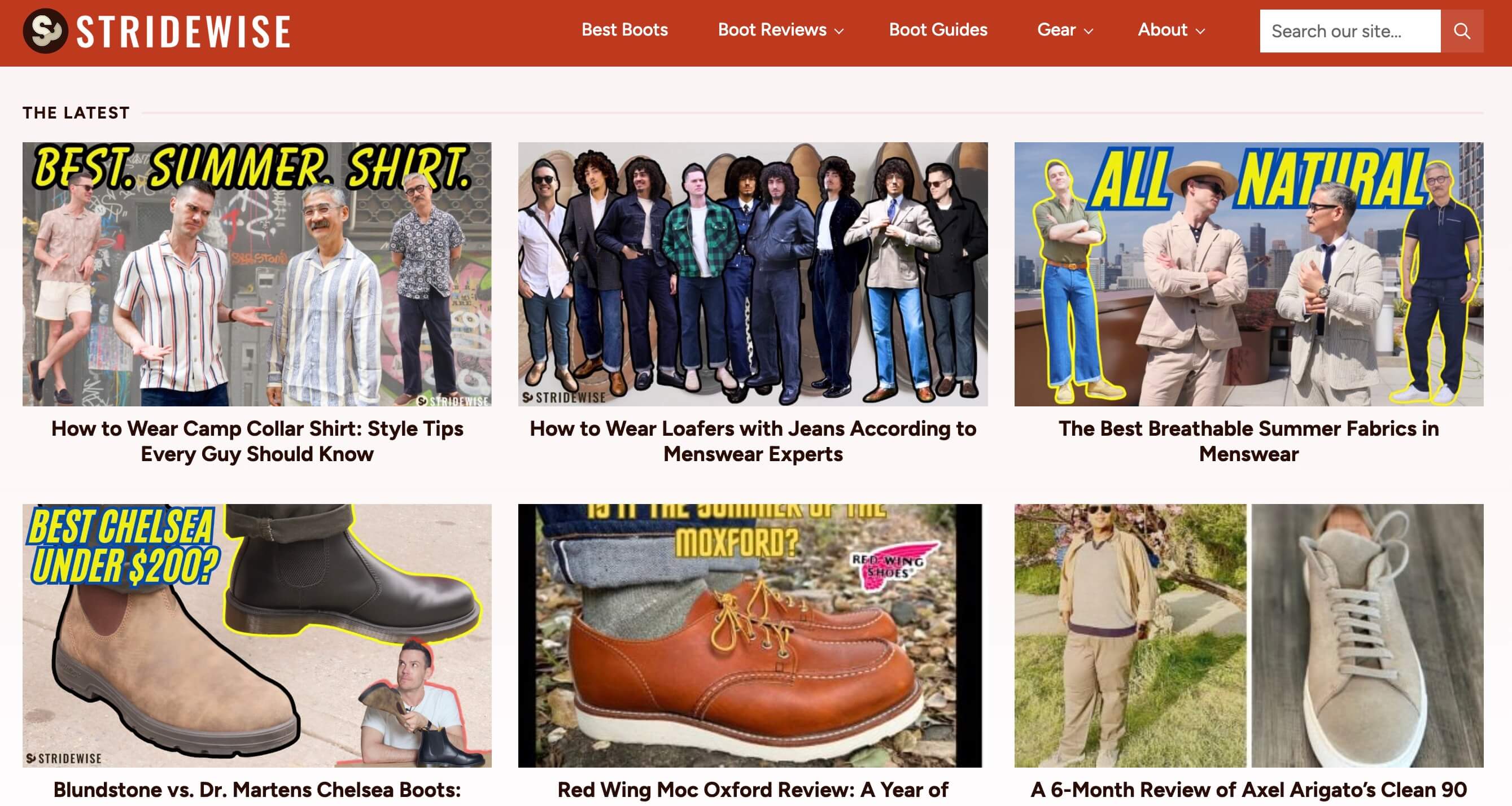Open 'How to Wear Camp Collar Shirt' article
Viewport: 1512px width, 806px height.
[x=257, y=441]
